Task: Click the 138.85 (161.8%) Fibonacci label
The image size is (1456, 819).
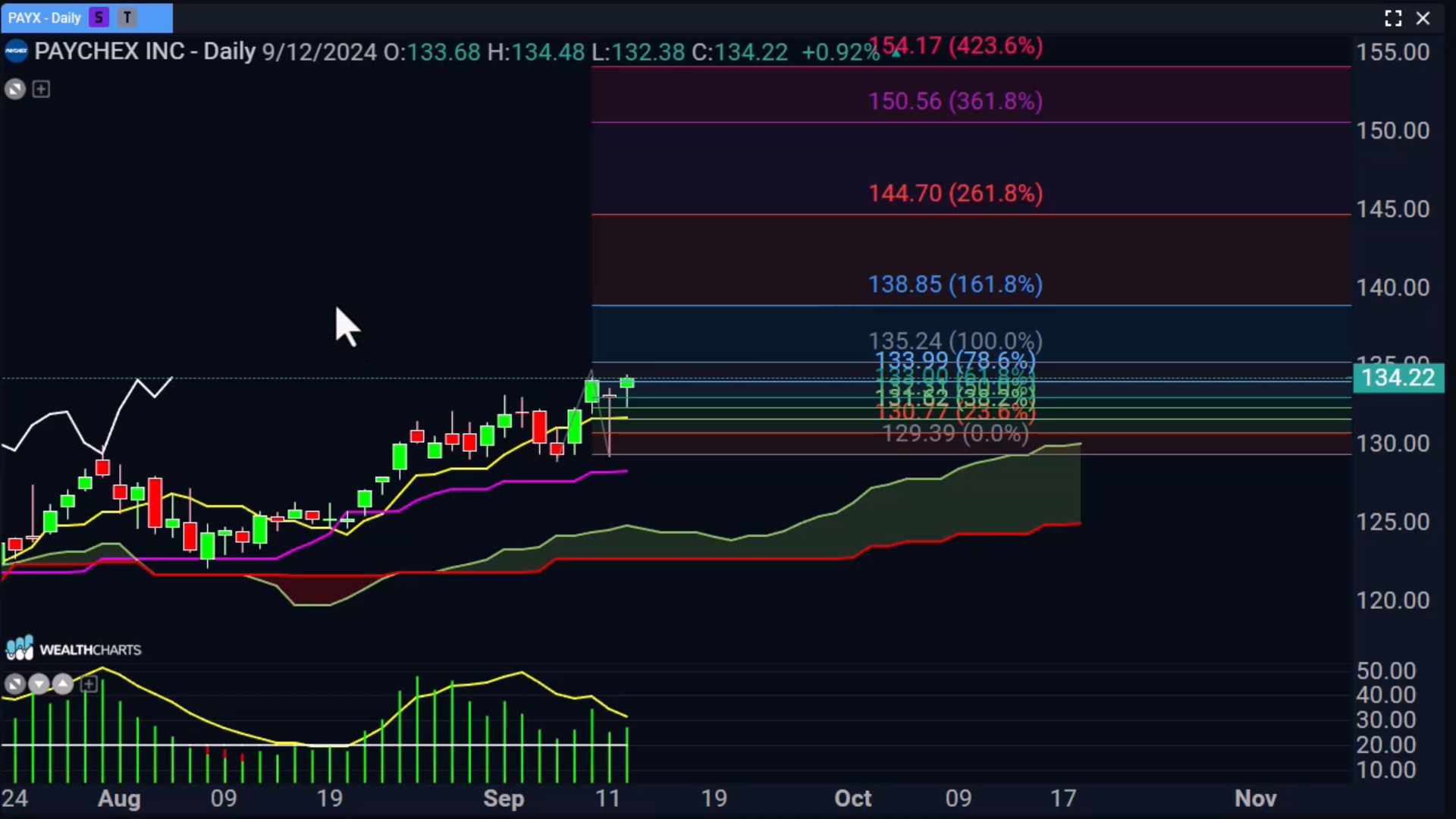Action: point(955,284)
